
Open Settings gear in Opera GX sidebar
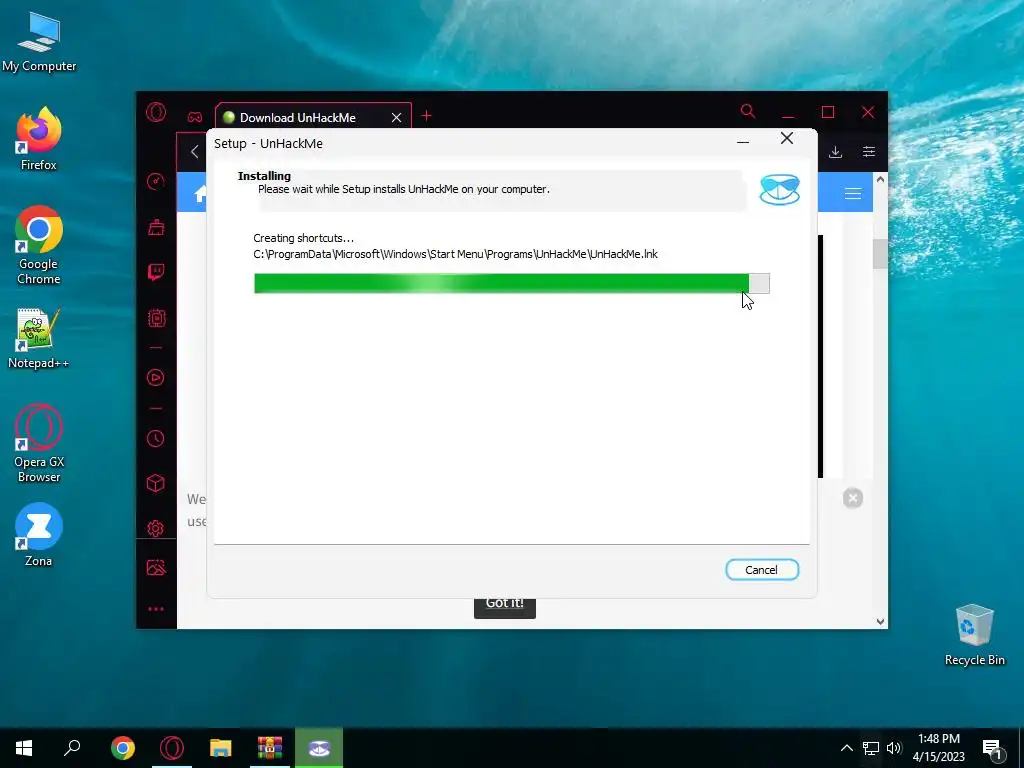click(155, 528)
